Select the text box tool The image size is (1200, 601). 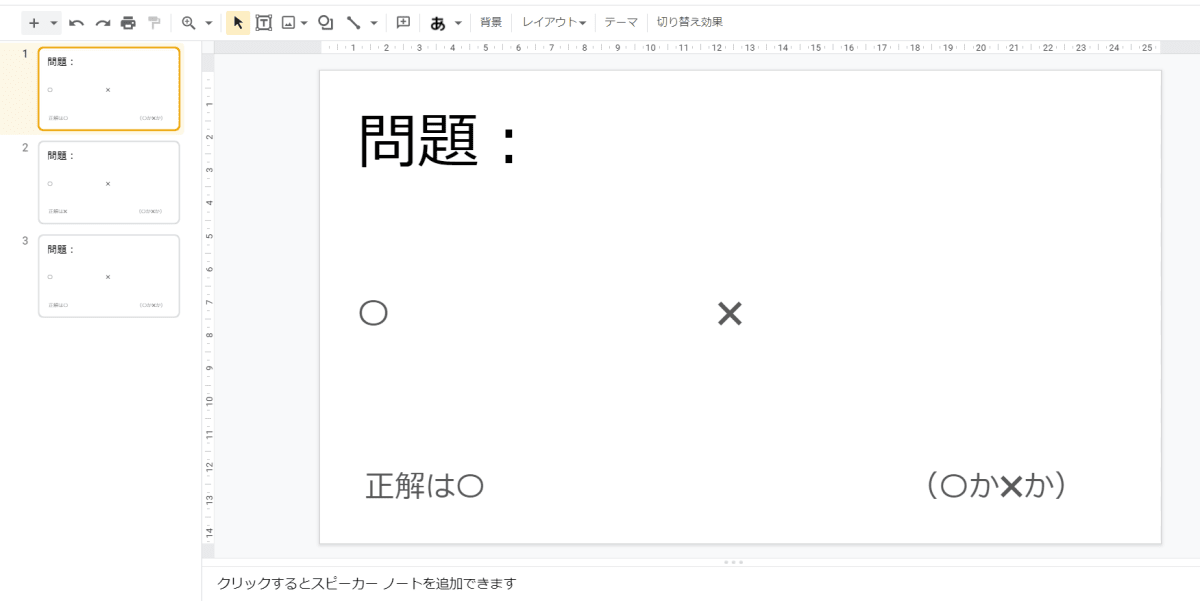coord(264,23)
